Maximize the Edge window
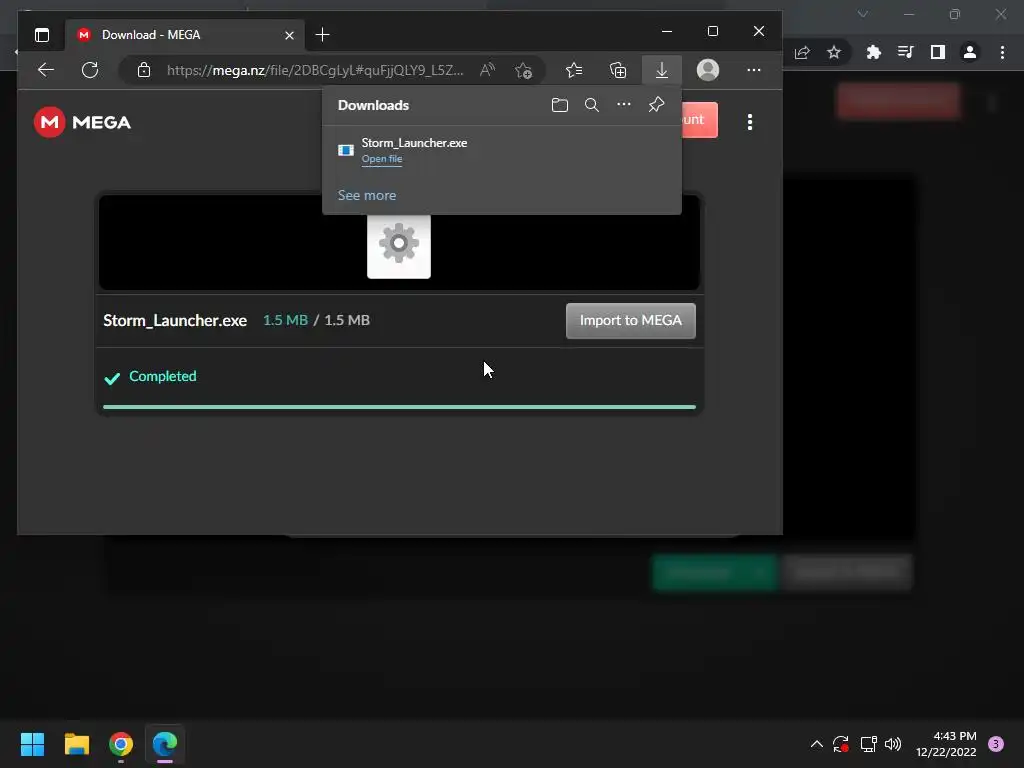 713,31
